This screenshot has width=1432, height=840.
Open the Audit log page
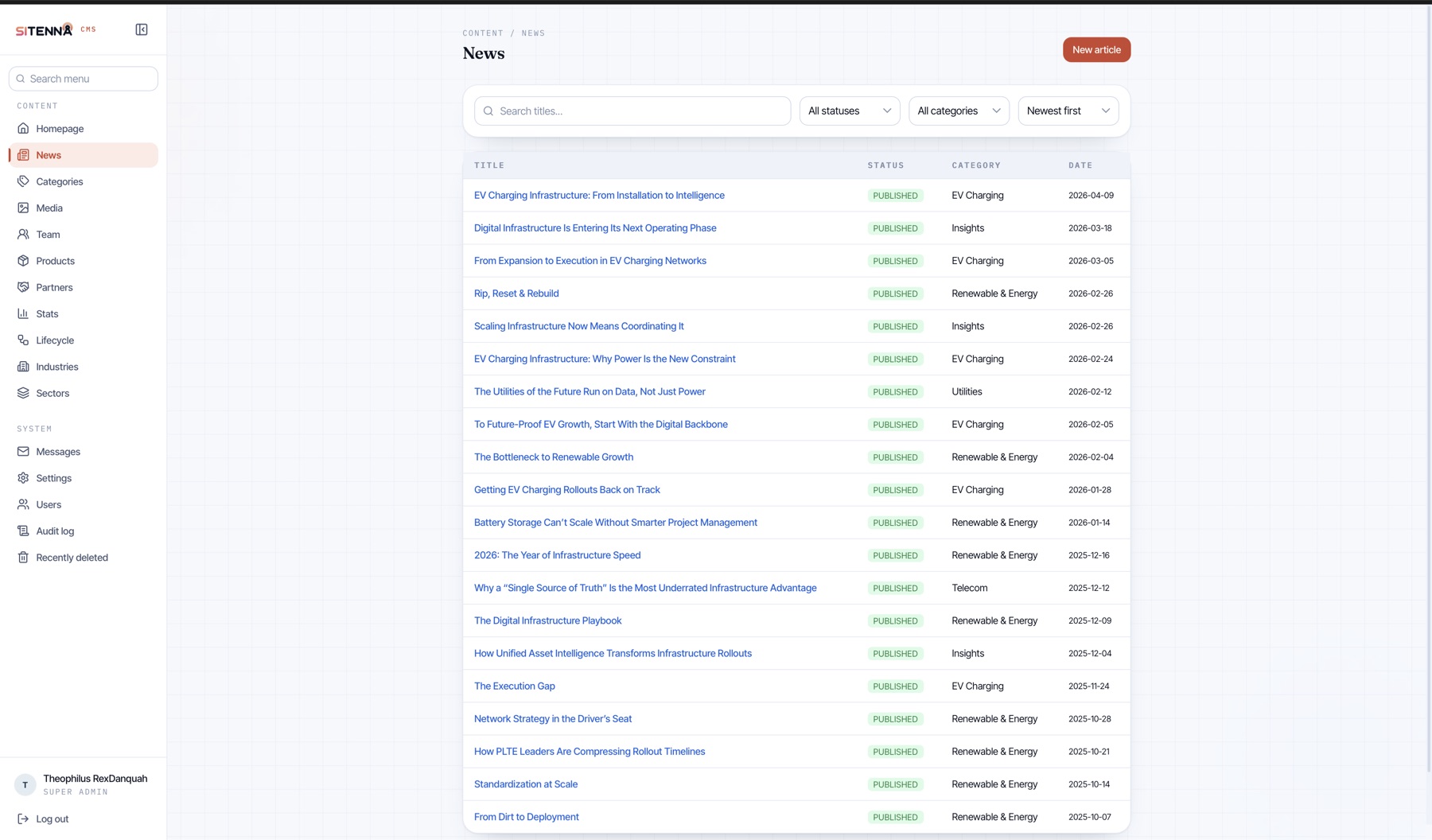pyautogui.click(x=84, y=531)
